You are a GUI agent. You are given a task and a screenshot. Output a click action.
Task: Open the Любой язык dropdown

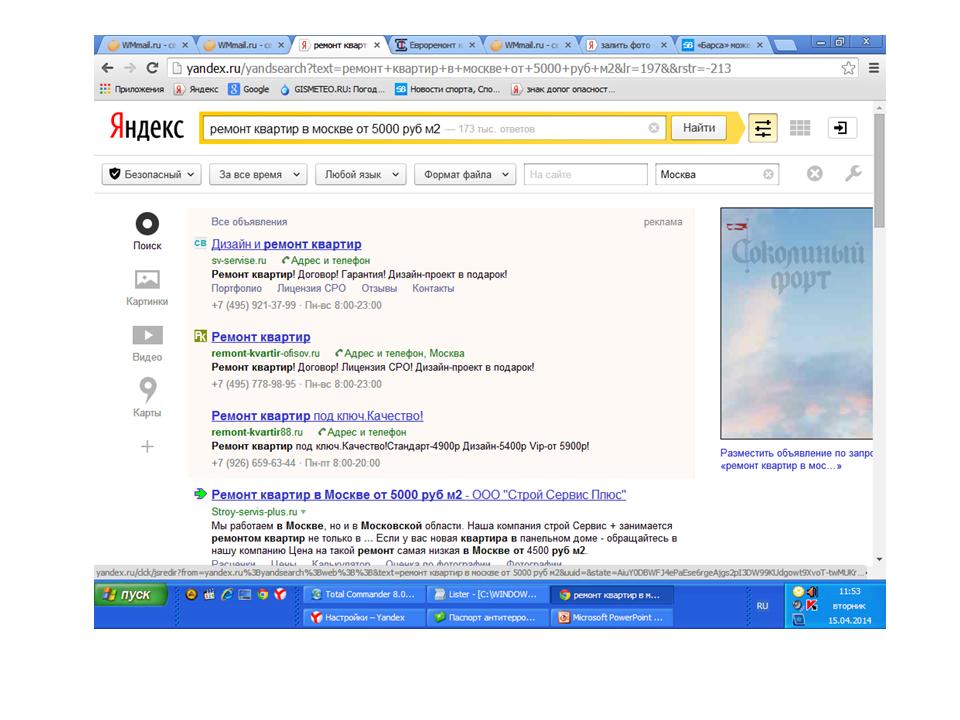click(361, 174)
